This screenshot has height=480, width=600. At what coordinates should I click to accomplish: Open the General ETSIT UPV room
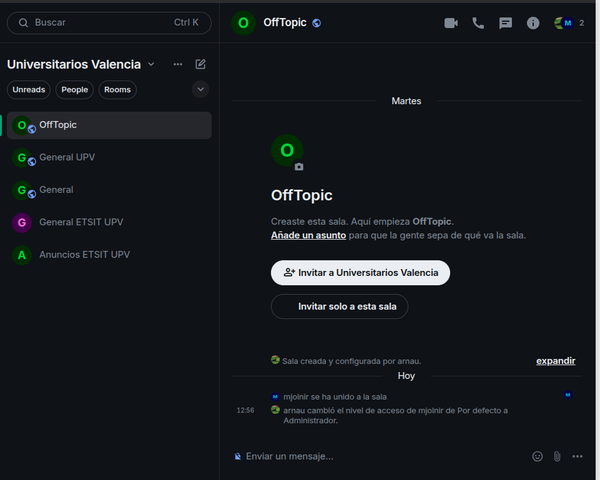pyautogui.click(x=109, y=222)
